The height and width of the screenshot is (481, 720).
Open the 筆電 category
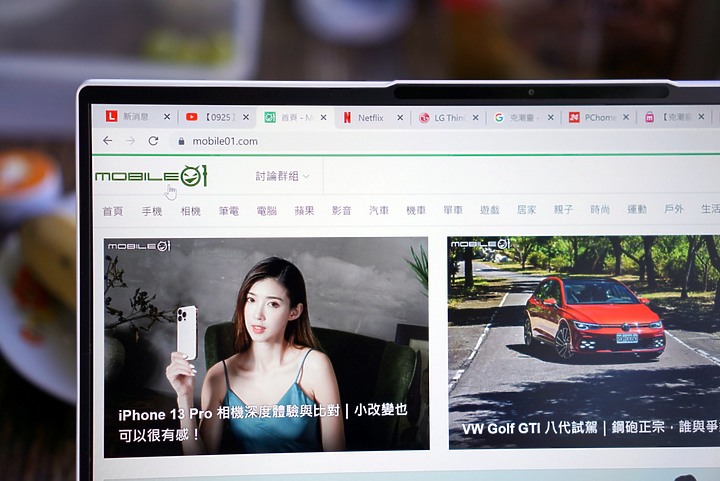tap(228, 211)
